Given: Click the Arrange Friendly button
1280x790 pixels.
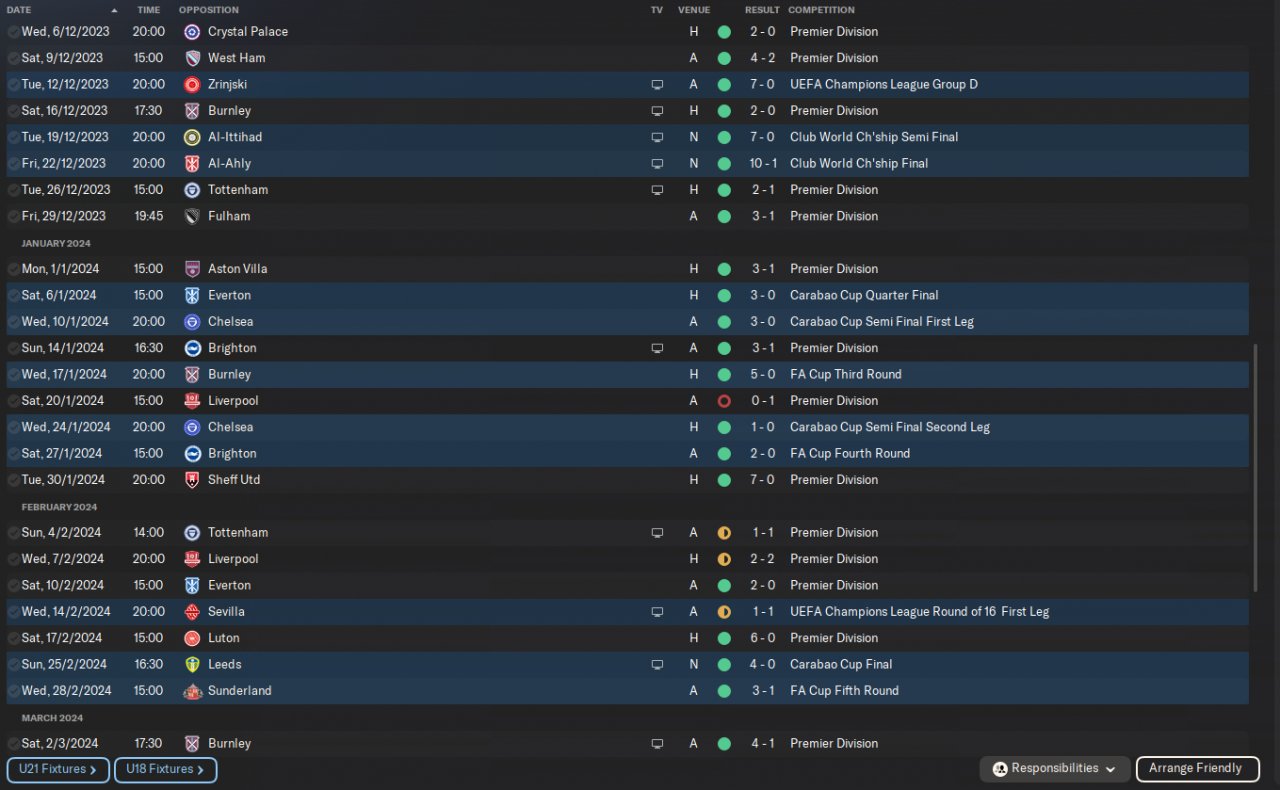Looking at the screenshot, I should click(x=1196, y=769).
